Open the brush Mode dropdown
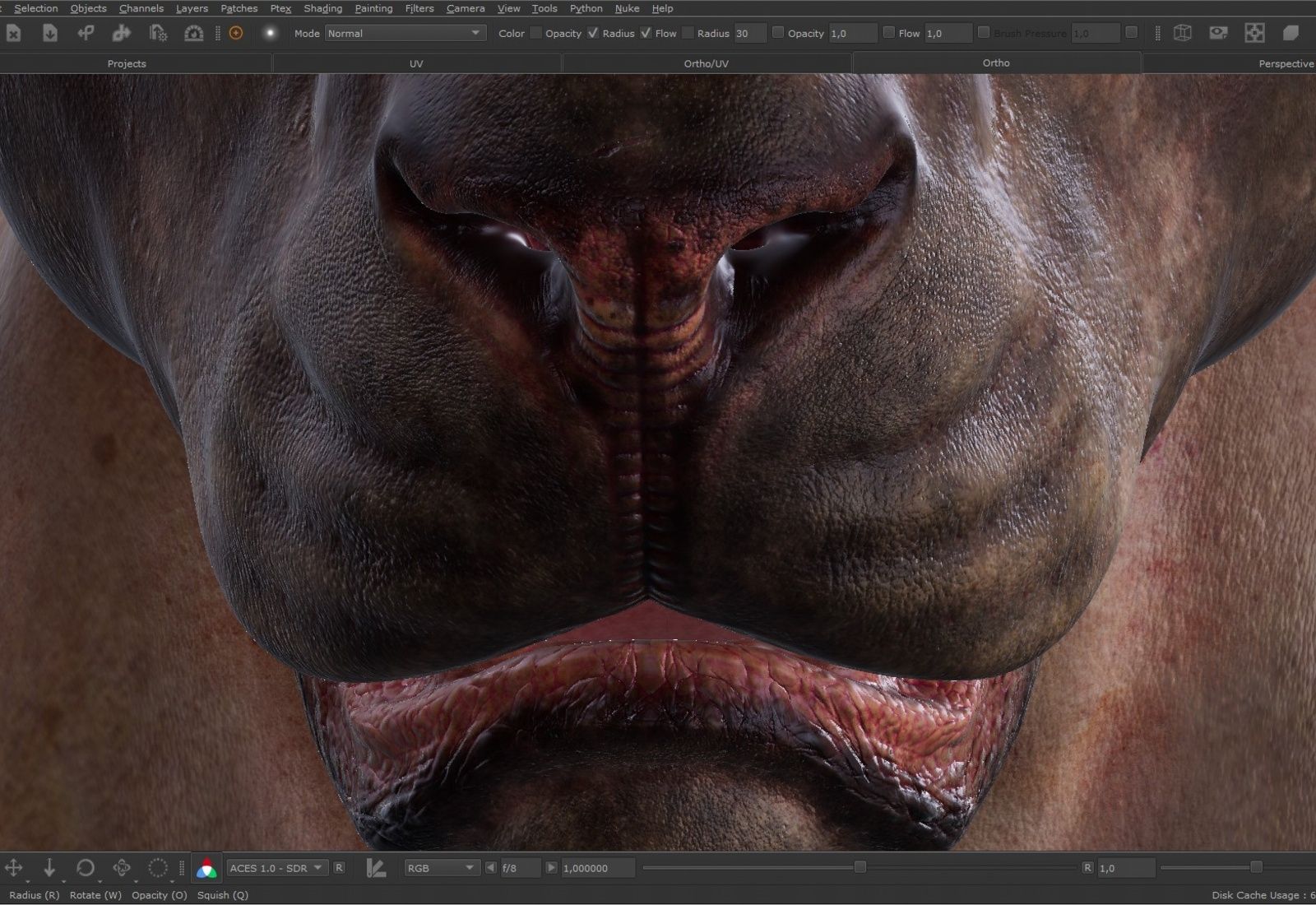Image resolution: width=1316 pixels, height=905 pixels. [x=405, y=33]
